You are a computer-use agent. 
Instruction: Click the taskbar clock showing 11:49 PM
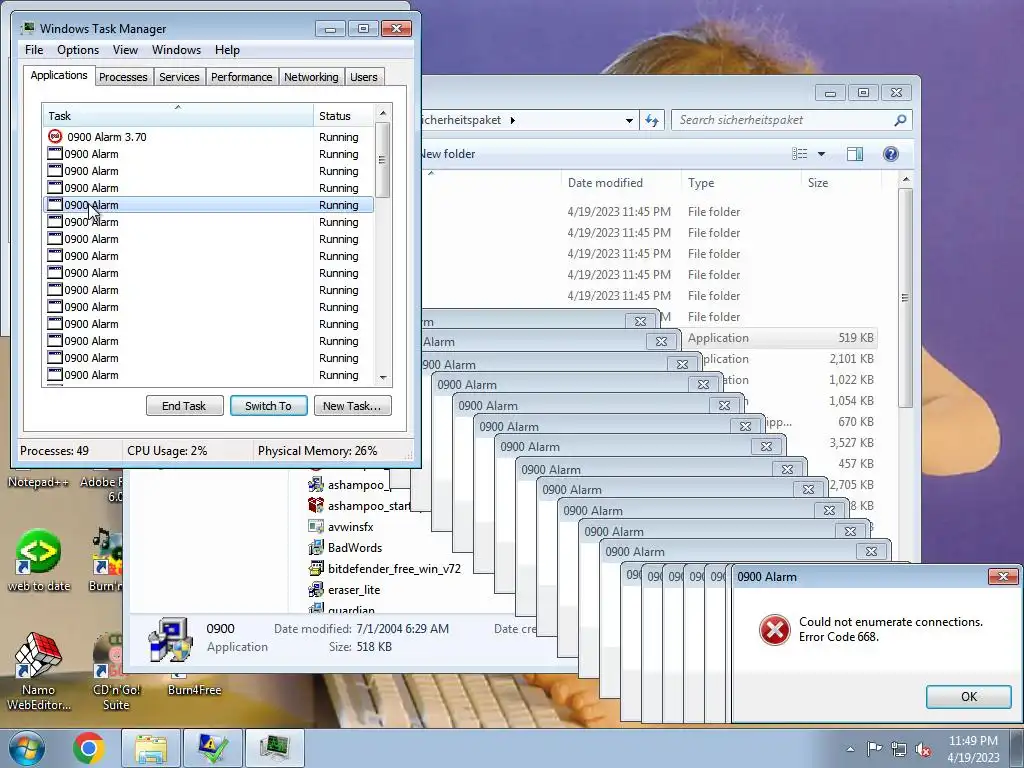(973, 749)
